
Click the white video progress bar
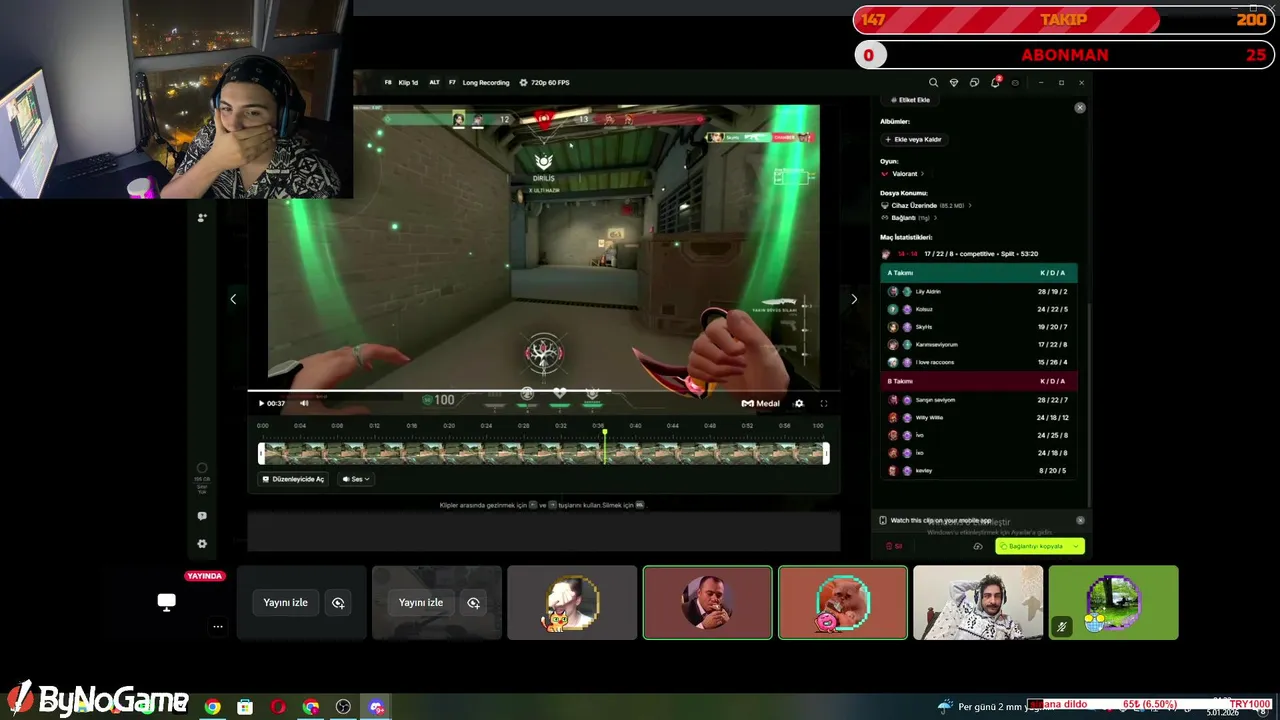click(x=429, y=391)
